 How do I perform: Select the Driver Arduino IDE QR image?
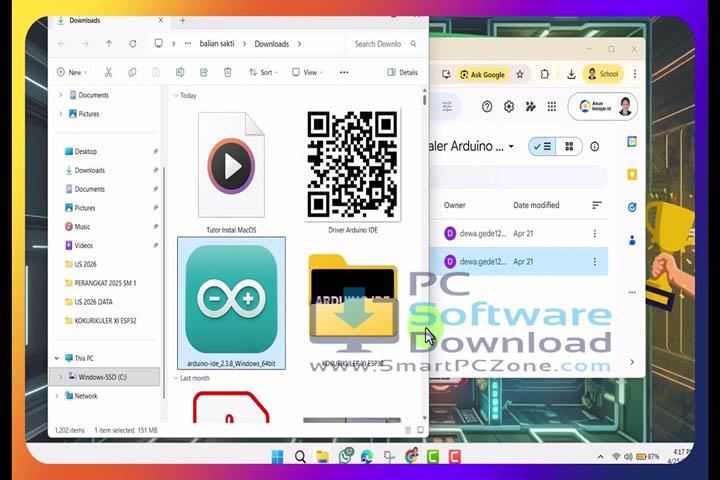pos(353,172)
